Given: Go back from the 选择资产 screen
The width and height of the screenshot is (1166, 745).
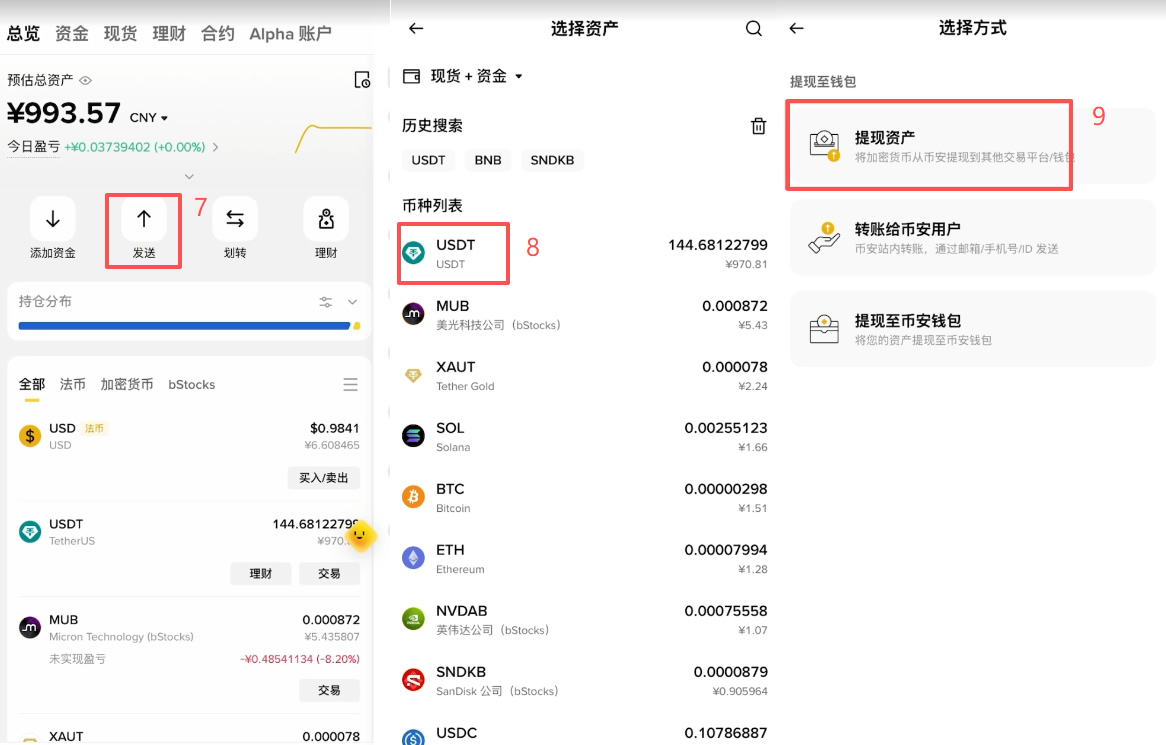Looking at the screenshot, I should [x=416, y=28].
